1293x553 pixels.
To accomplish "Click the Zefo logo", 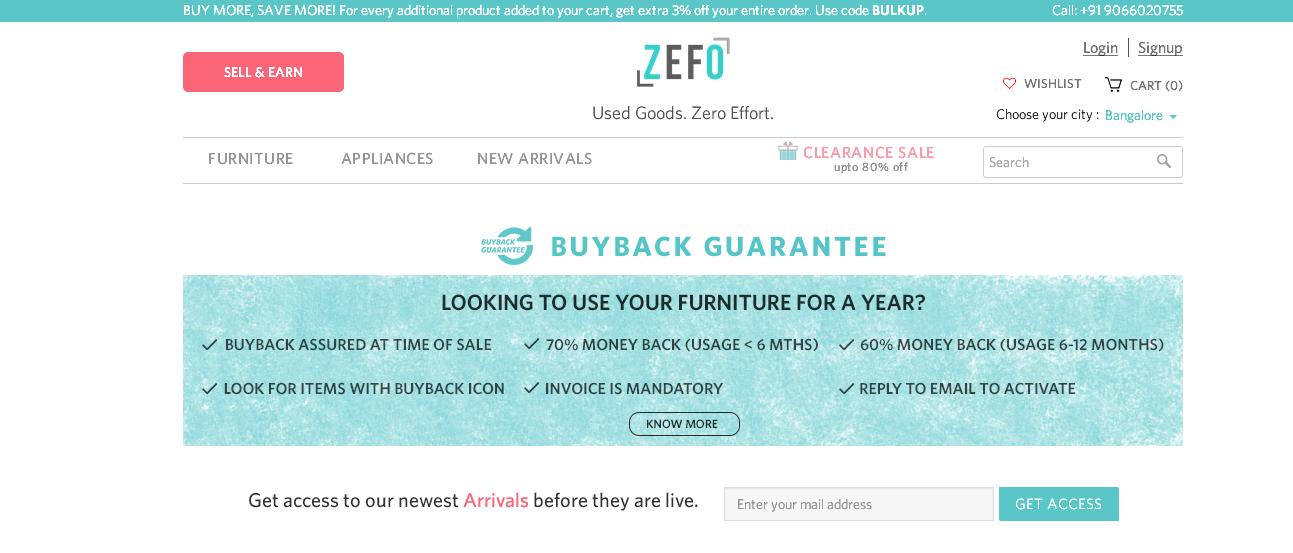I will point(683,62).
